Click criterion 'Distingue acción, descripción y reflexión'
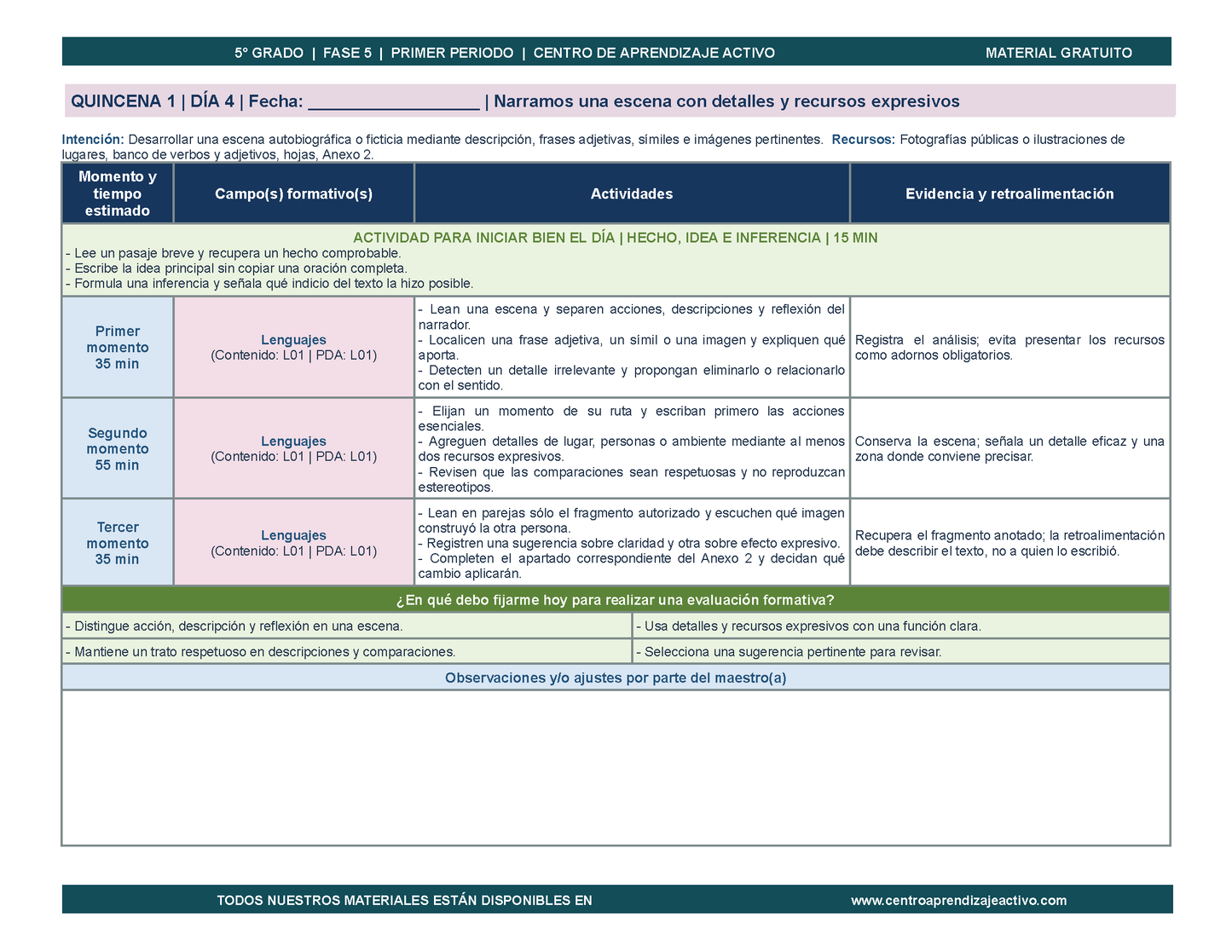Viewport: 1232px width, 952px height. [234, 626]
